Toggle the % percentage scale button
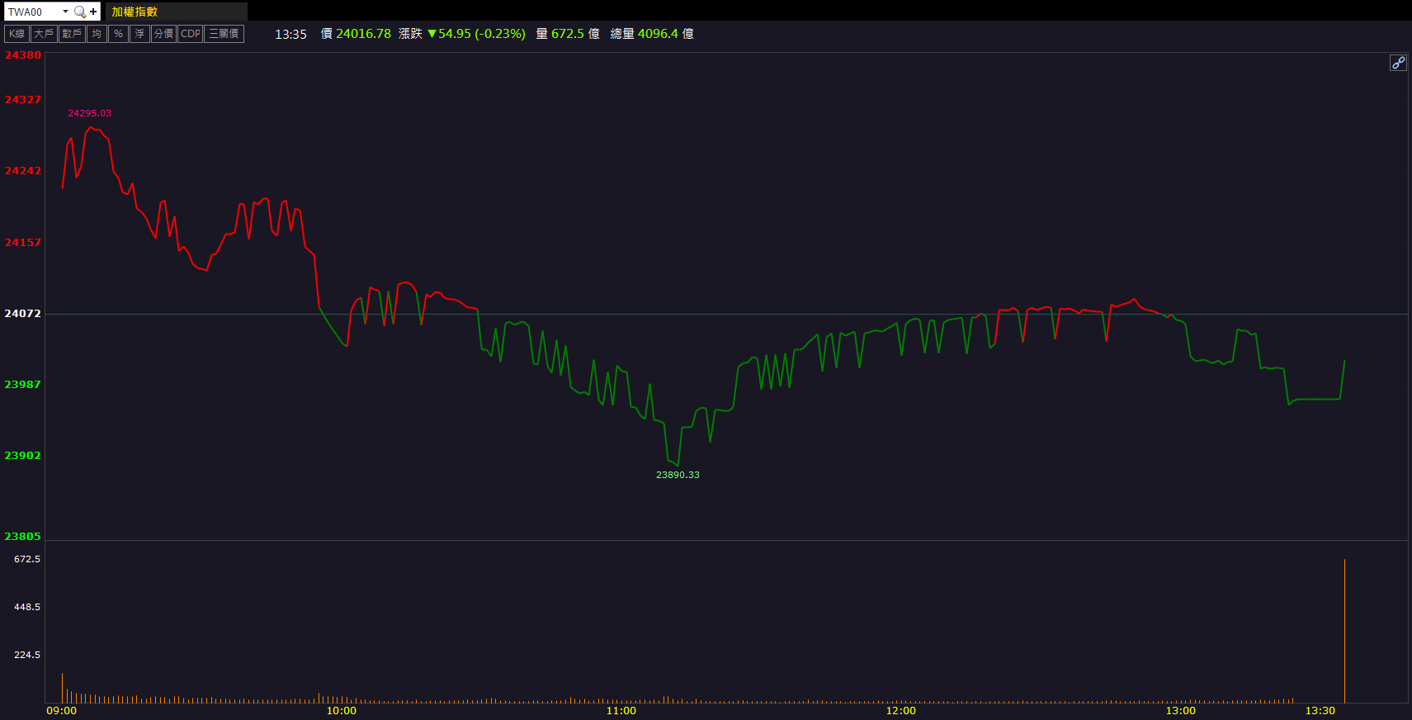This screenshot has width=1412, height=720. coord(118,34)
